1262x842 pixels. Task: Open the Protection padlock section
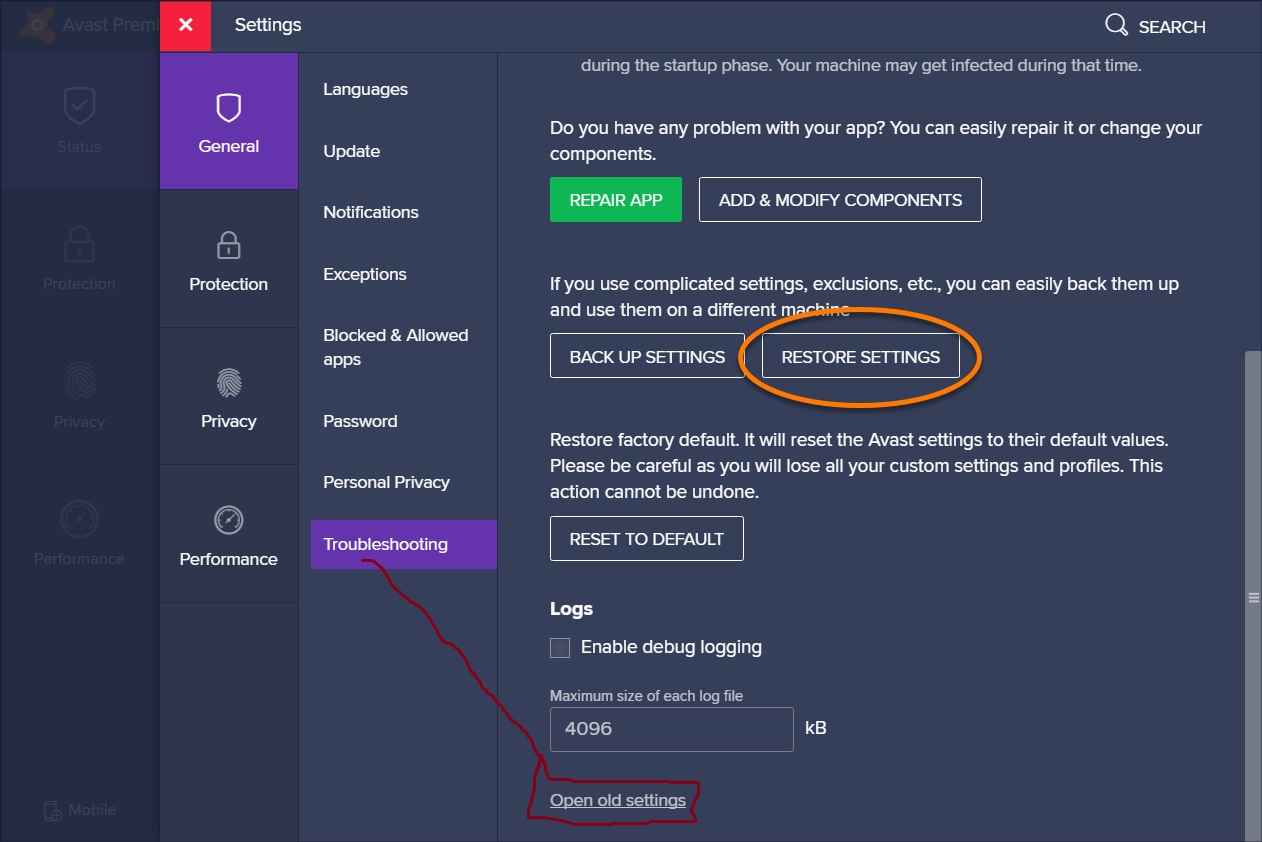(229, 245)
